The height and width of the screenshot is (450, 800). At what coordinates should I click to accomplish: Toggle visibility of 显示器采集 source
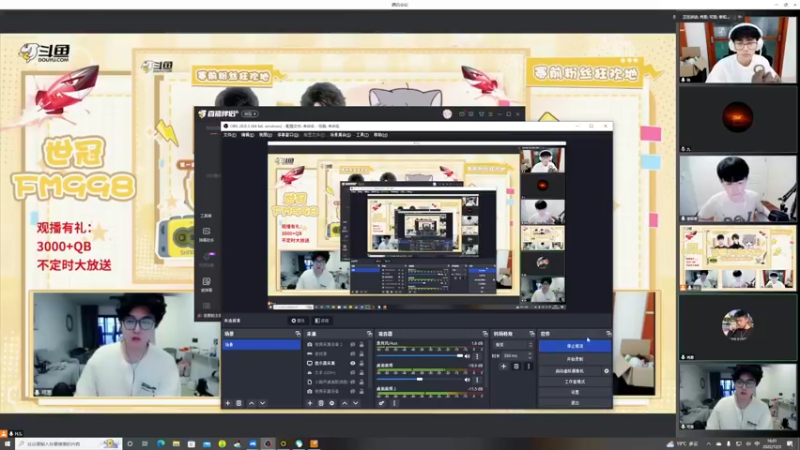tap(353, 363)
